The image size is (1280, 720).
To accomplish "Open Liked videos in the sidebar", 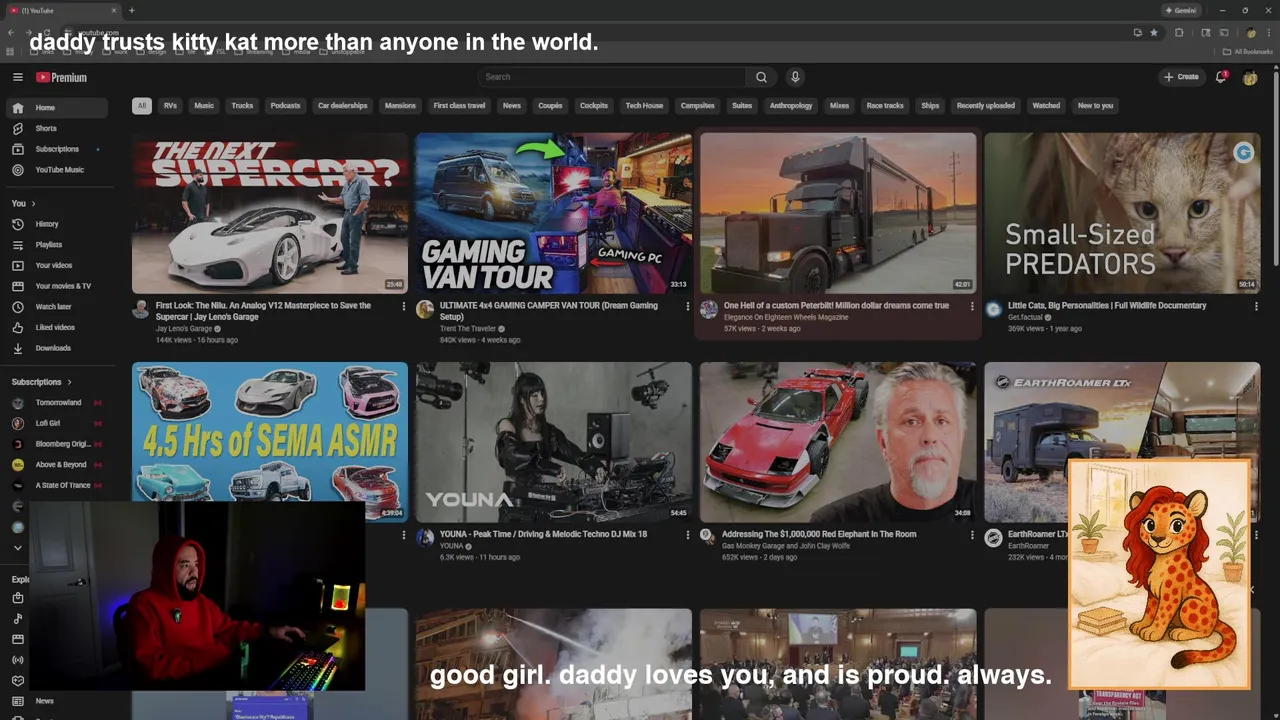I will [x=58, y=328].
